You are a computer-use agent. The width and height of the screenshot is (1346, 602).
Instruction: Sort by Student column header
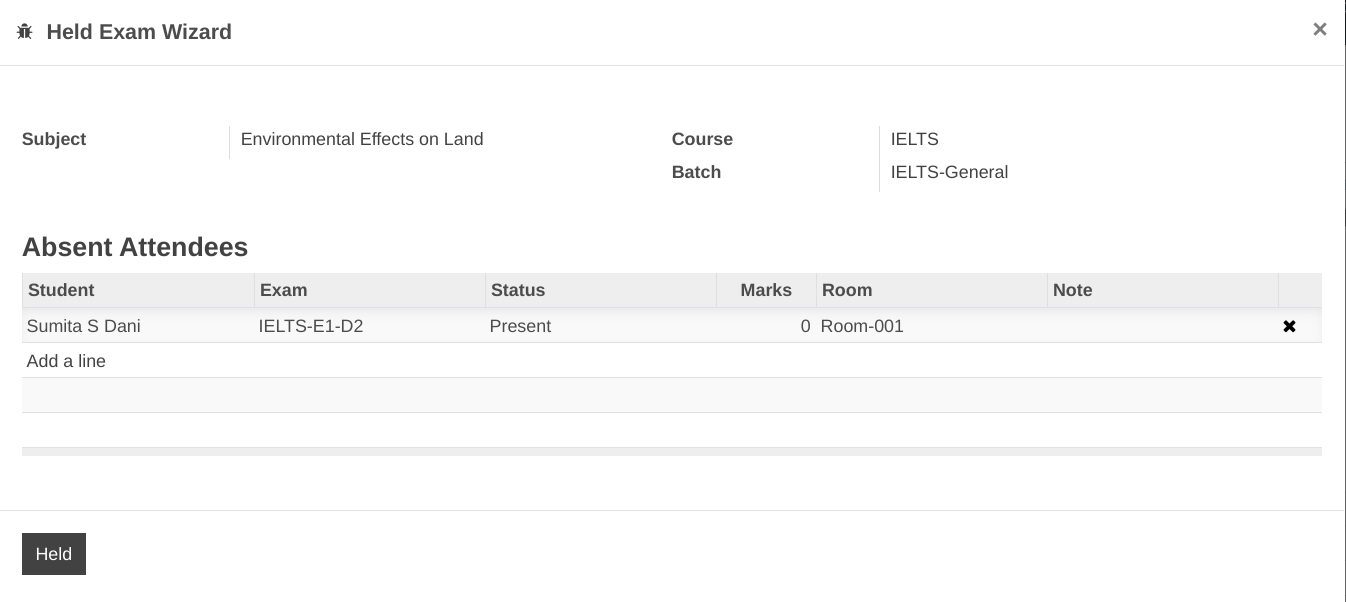pyautogui.click(x=138, y=290)
